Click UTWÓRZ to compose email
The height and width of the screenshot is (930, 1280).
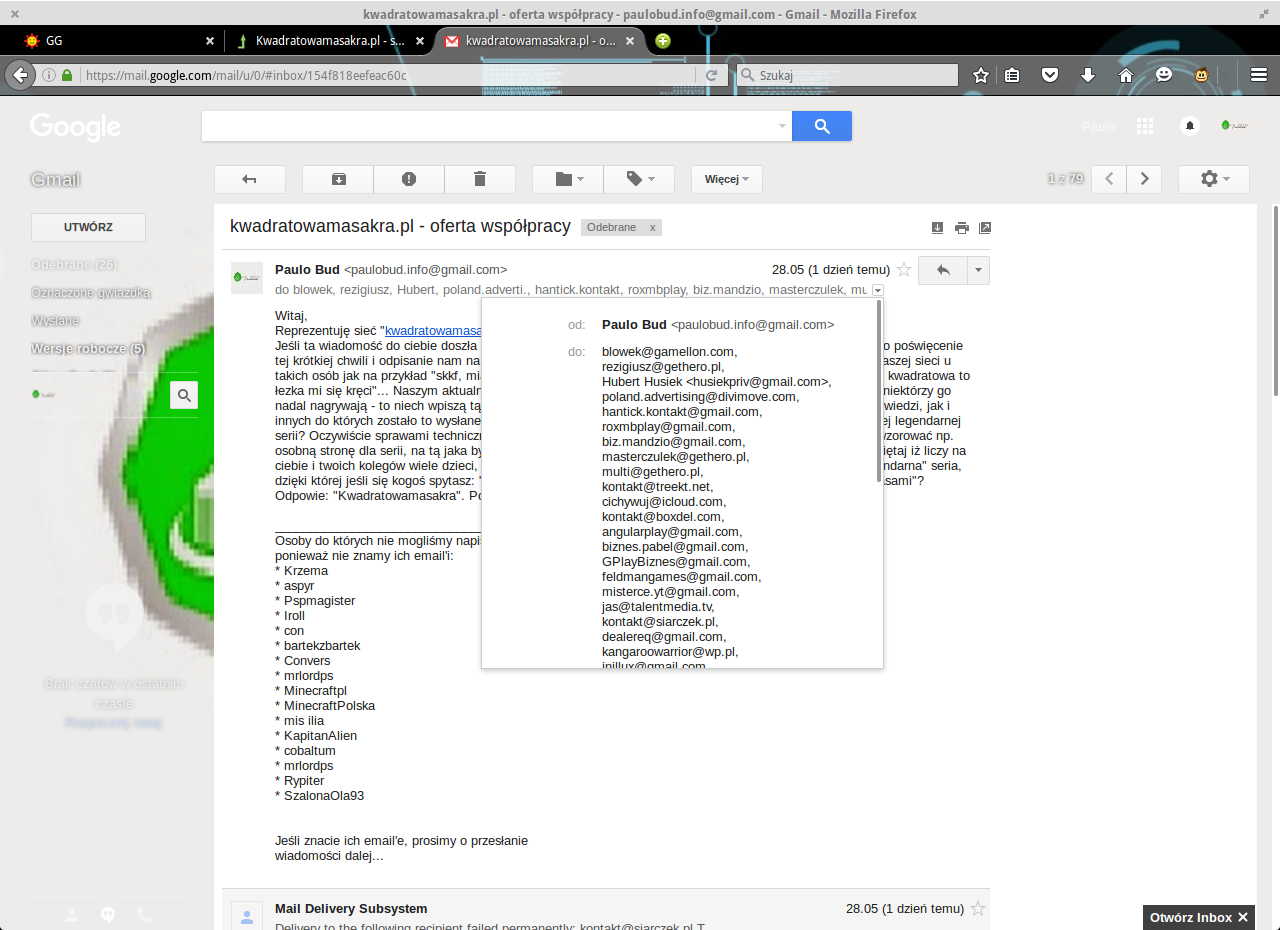[x=88, y=227]
